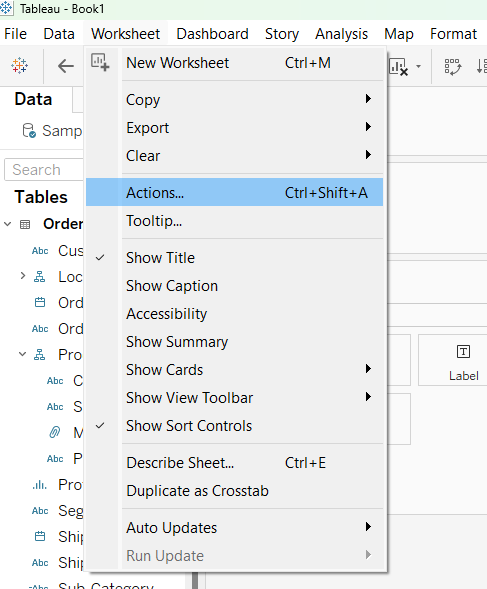
Task: Click the Ship Date calendar icon
Action: tap(40, 536)
